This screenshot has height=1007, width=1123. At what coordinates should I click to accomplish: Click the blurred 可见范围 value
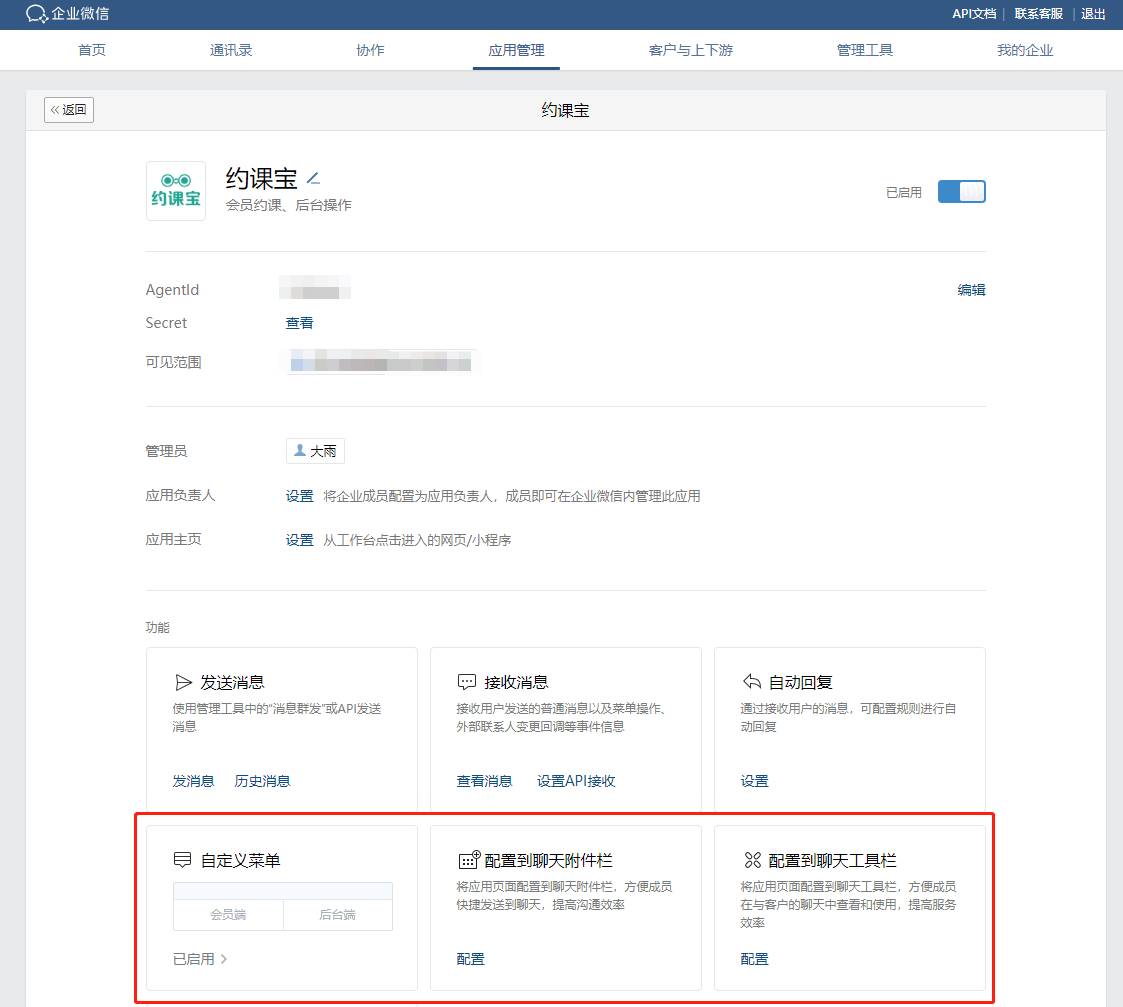click(x=381, y=362)
